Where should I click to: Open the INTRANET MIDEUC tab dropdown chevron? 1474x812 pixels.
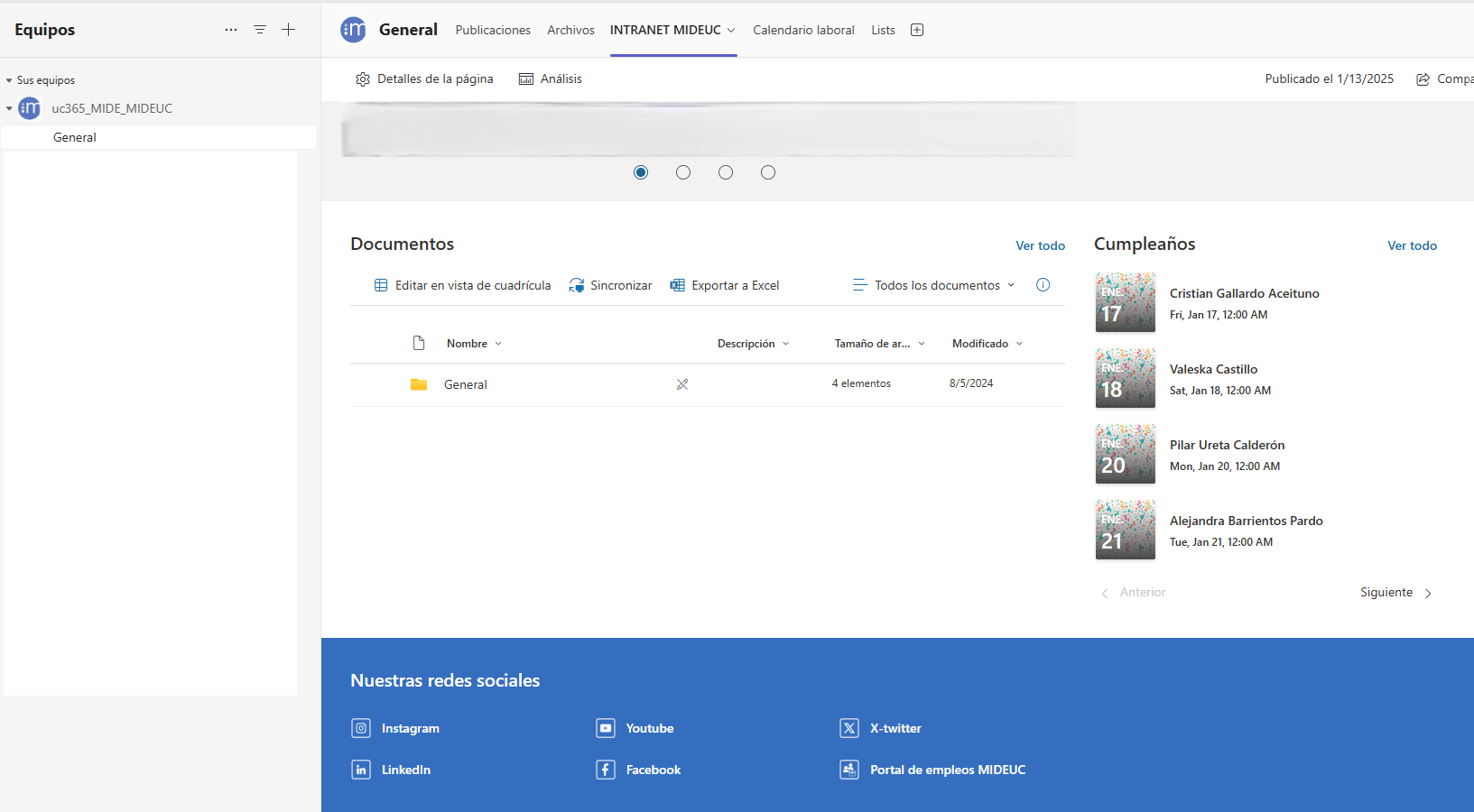point(731,31)
